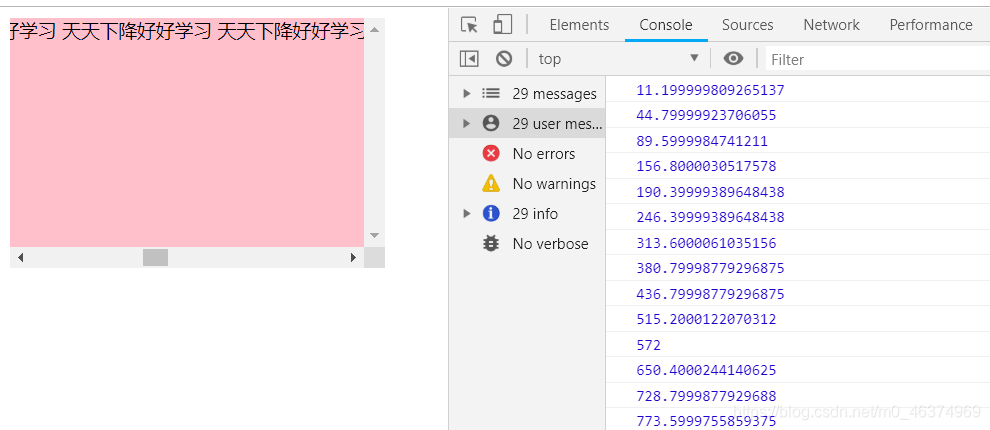
Task: Clear the console with the ban icon
Action: click(x=504, y=59)
